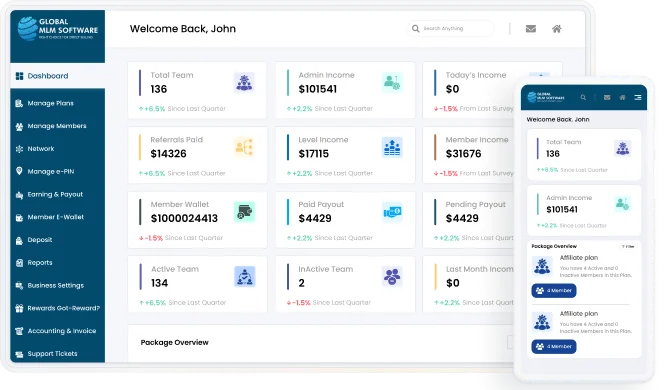Click the mobile home icon
Screen dimensions: 667x390
[x=622, y=97]
